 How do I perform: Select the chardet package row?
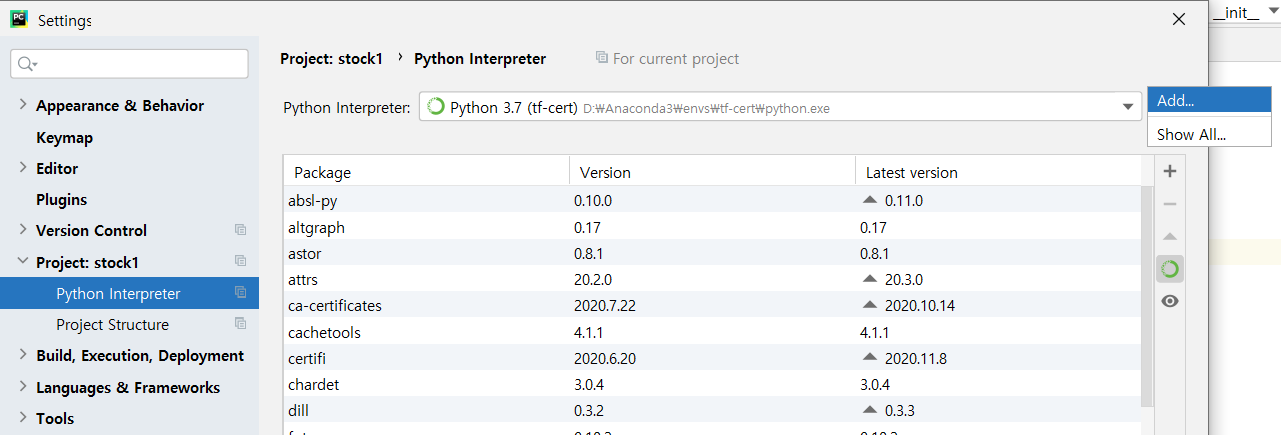coord(712,384)
